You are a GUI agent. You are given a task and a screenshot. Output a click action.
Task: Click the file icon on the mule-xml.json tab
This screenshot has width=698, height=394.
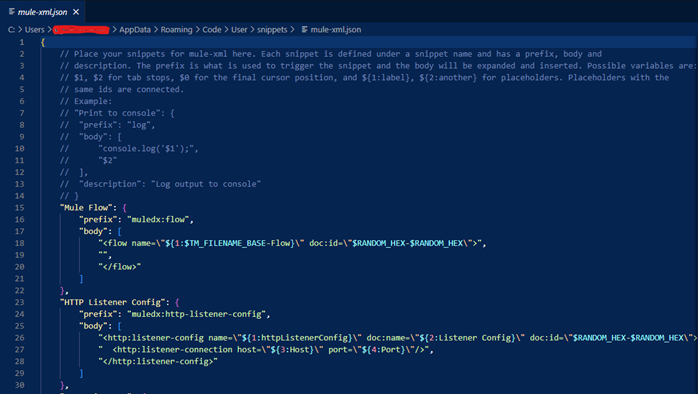12,12
